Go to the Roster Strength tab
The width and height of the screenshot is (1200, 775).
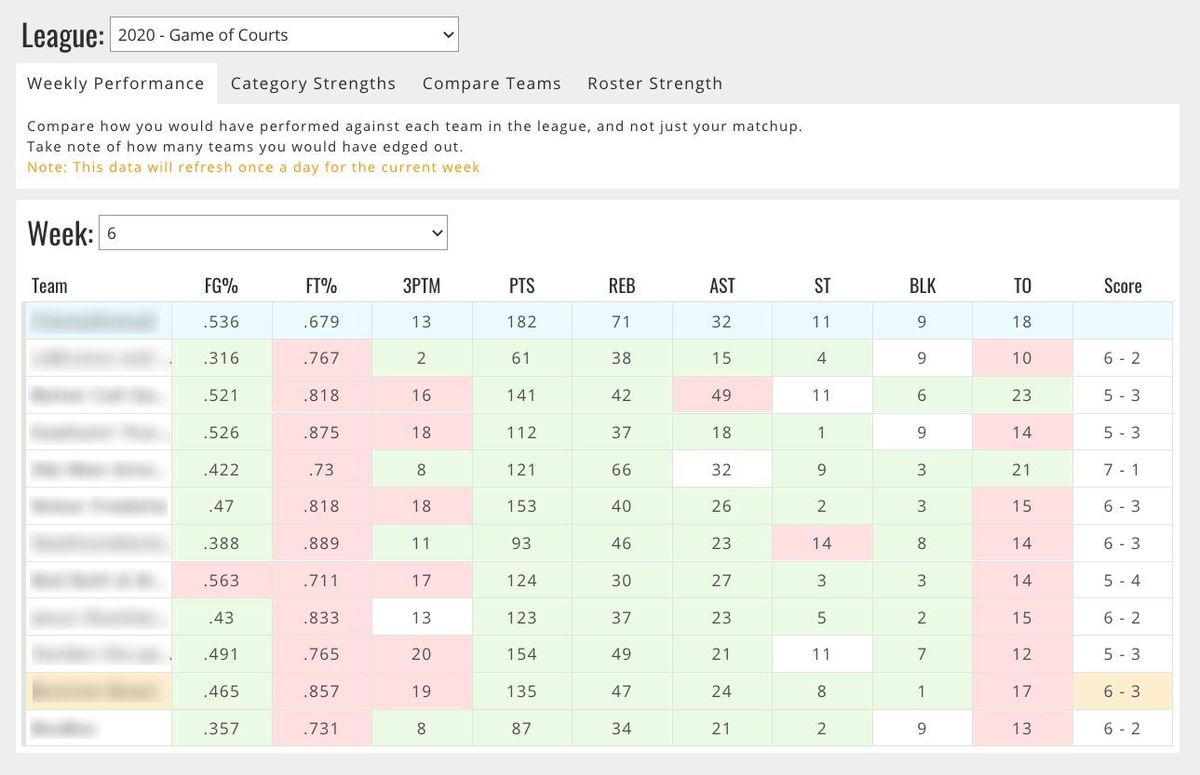tap(654, 84)
